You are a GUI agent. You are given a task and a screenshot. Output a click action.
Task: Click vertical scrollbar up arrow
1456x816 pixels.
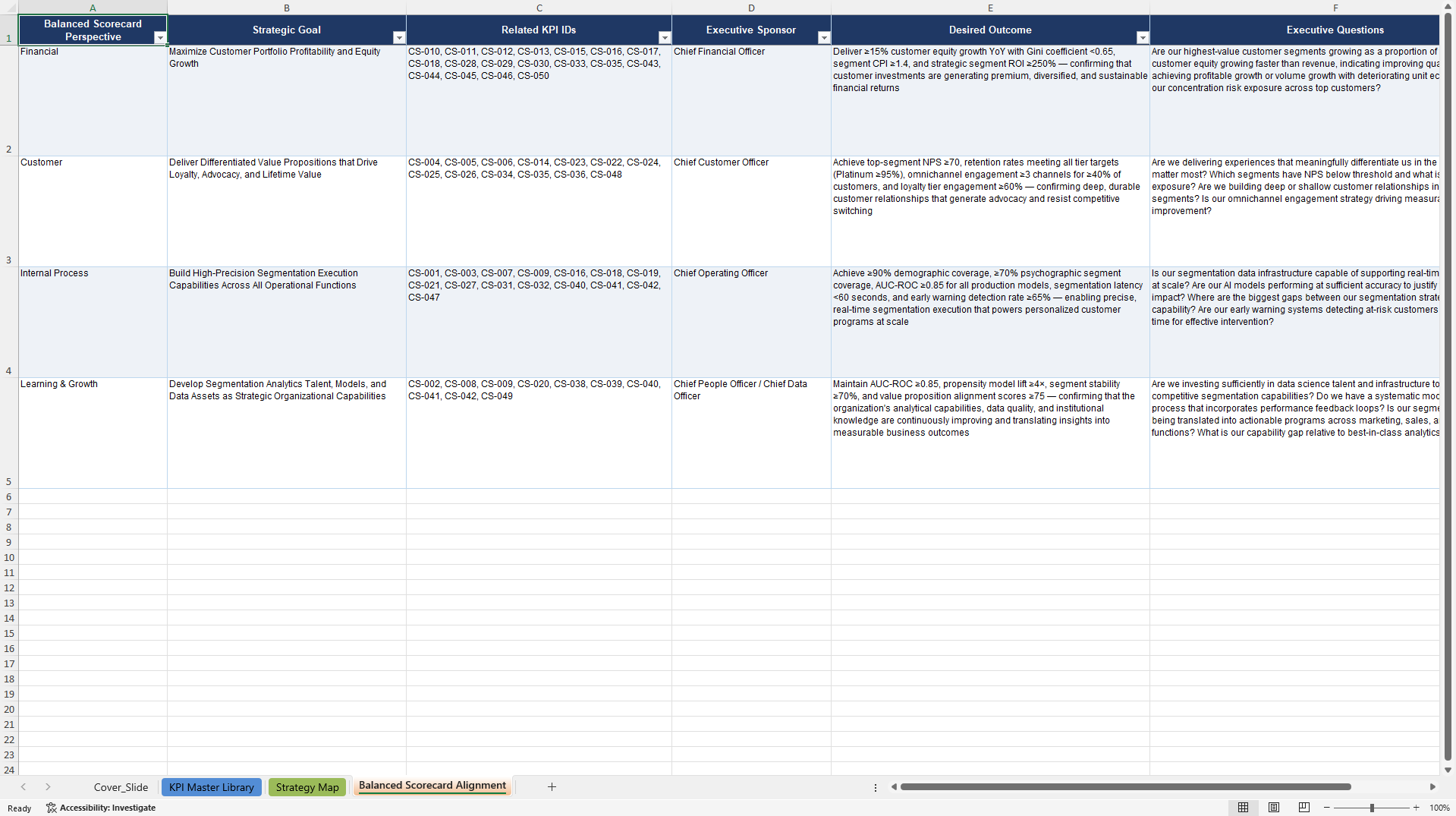1448,7
